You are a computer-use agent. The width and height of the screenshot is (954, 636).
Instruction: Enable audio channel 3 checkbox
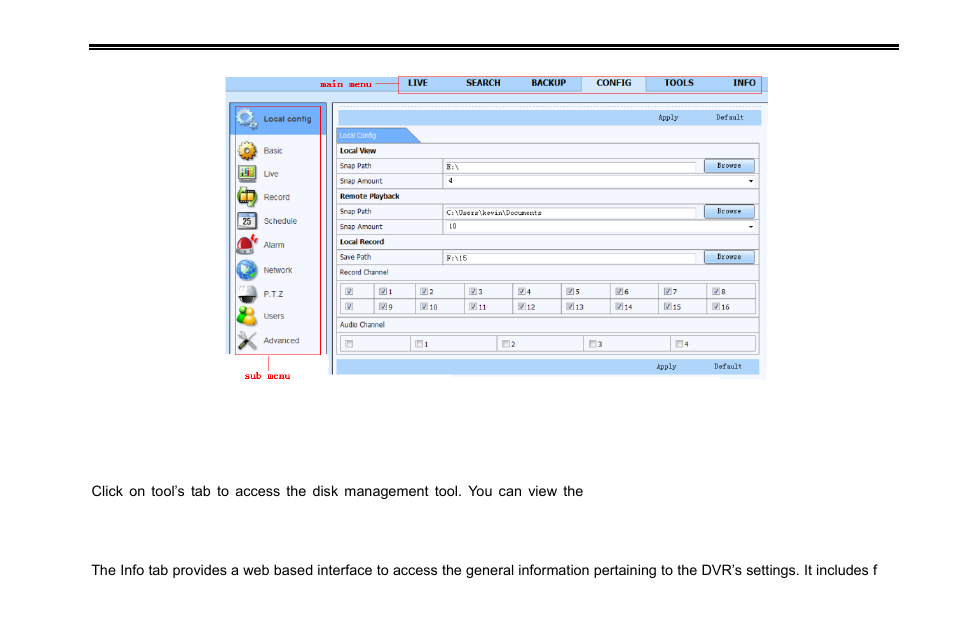[x=593, y=344]
